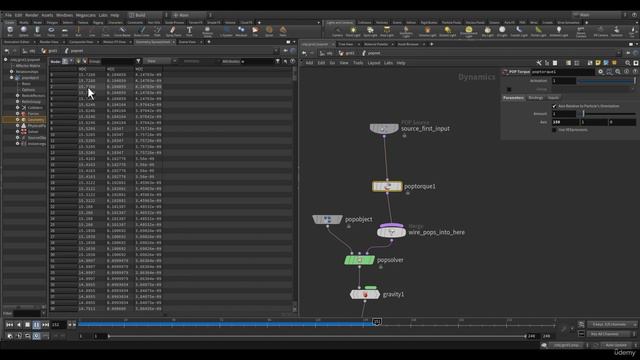Open the File menu
This screenshot has width=640, height=360.
point(8,15)
